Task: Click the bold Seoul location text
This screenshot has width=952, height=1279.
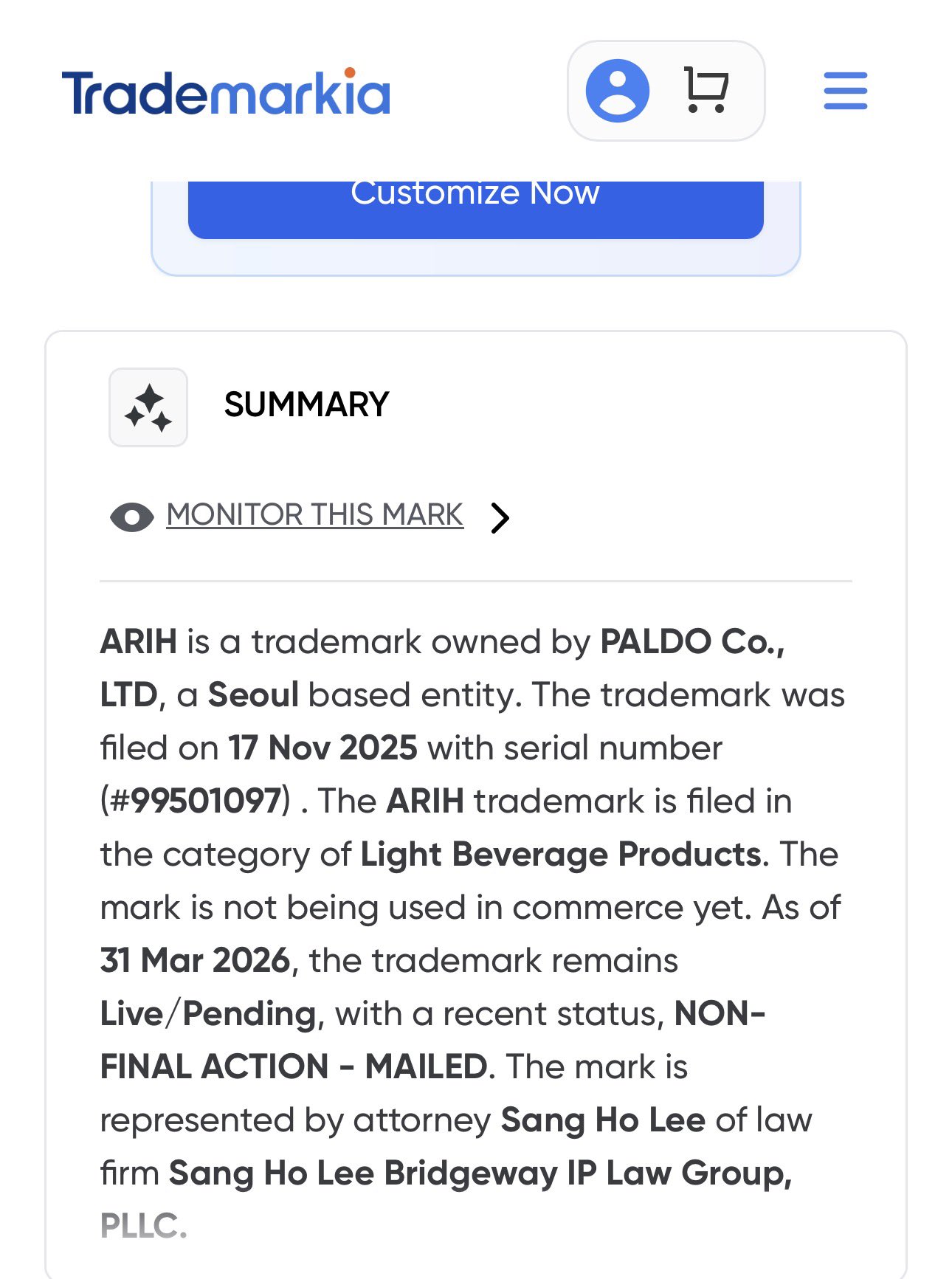Action: 253,695
